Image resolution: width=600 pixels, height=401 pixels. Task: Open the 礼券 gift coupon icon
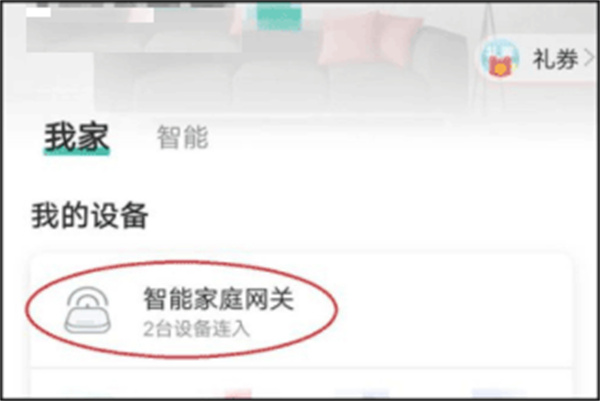(x=500, y=59)
